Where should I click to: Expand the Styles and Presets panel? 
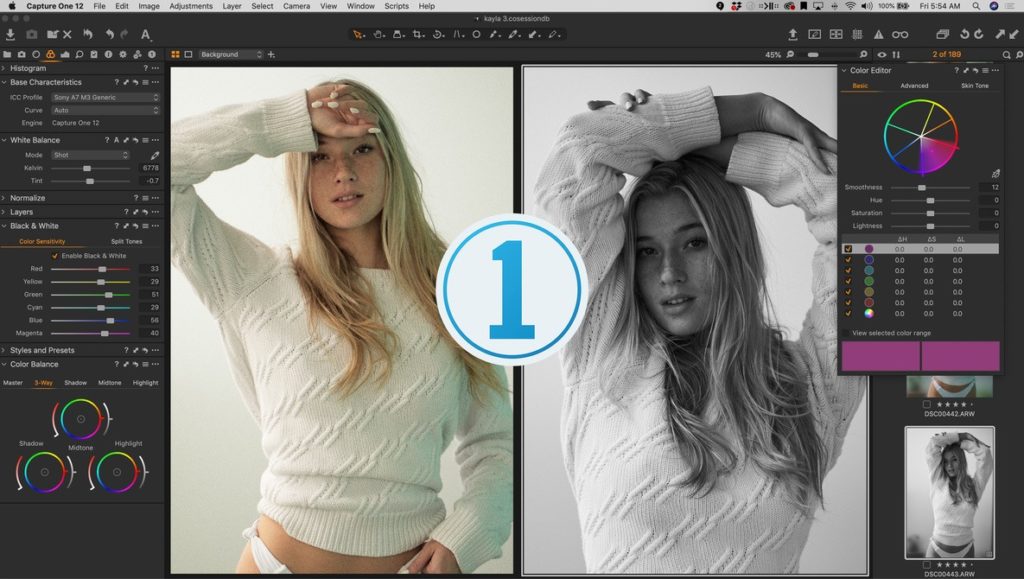tap(4, 351)
